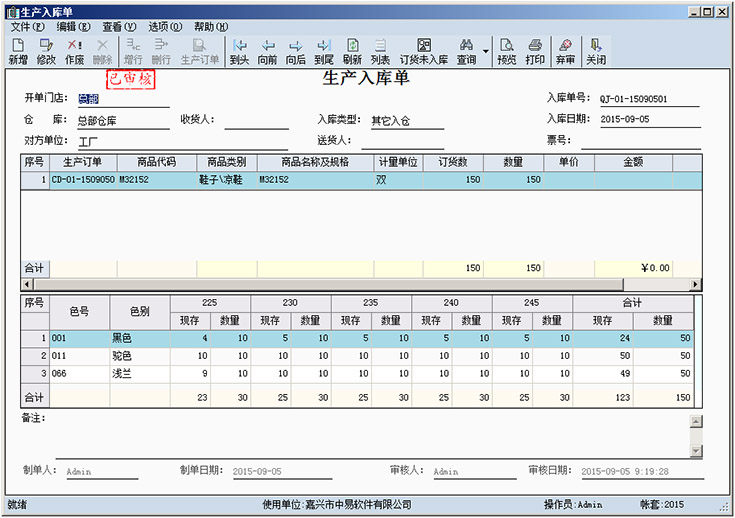
Task: Click the 审核人 field showing Admin
Action: pyautogui.click(x=474, y=472)
